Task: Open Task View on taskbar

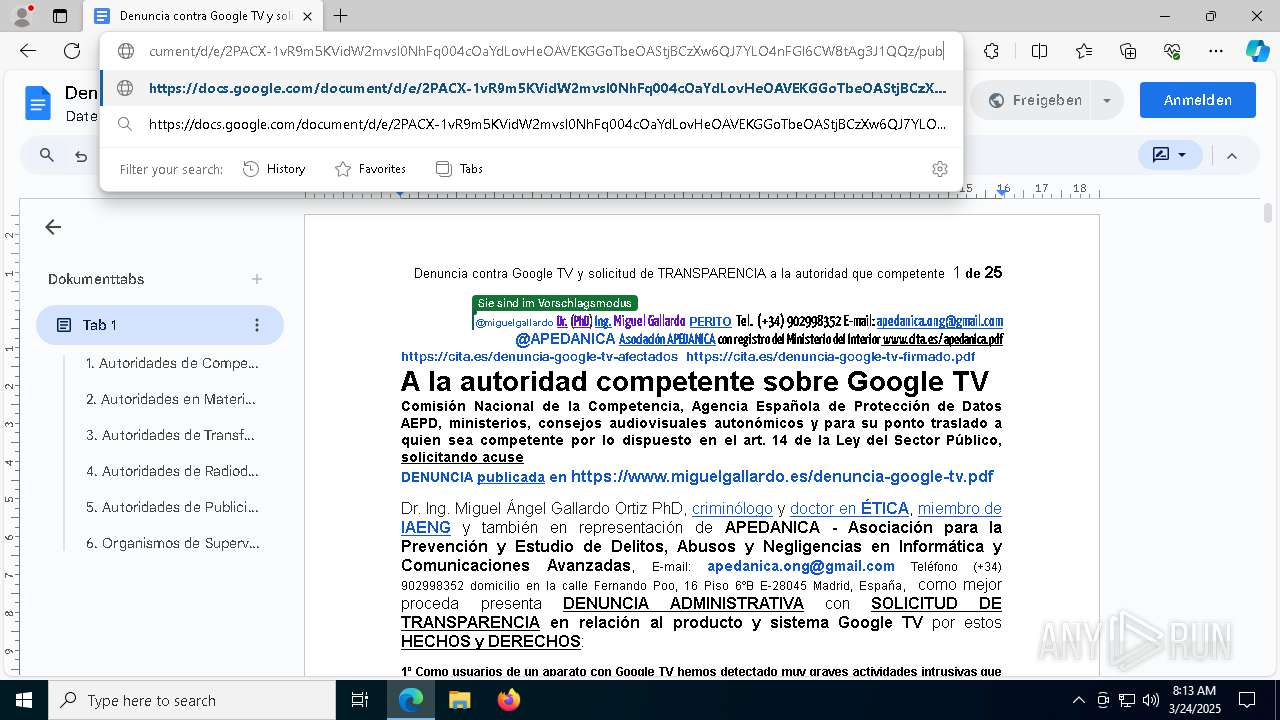Action: click(361, 700)
